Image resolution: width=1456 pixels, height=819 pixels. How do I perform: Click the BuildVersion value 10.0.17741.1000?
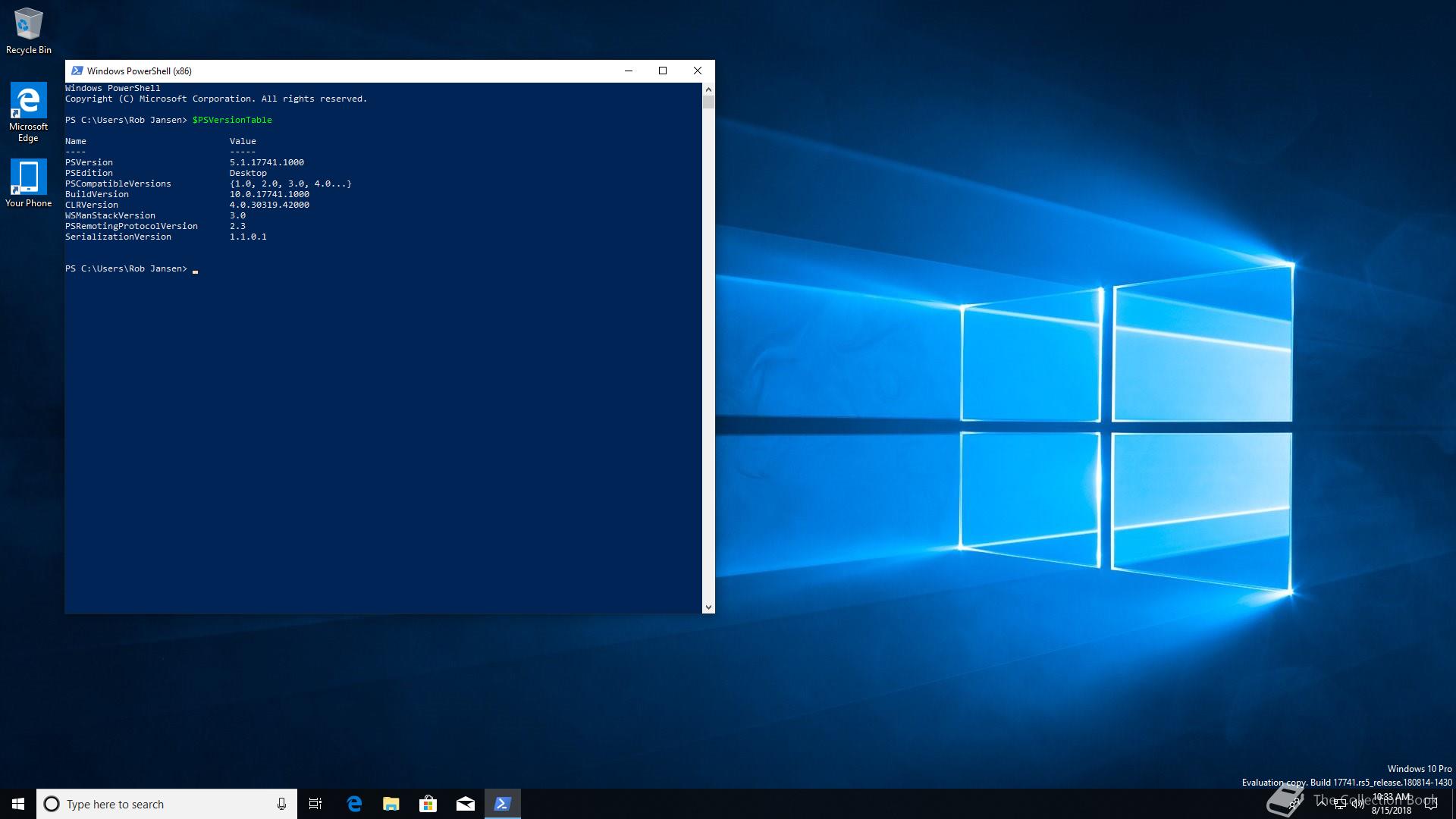pyautogui.click(x=269, y=194)
